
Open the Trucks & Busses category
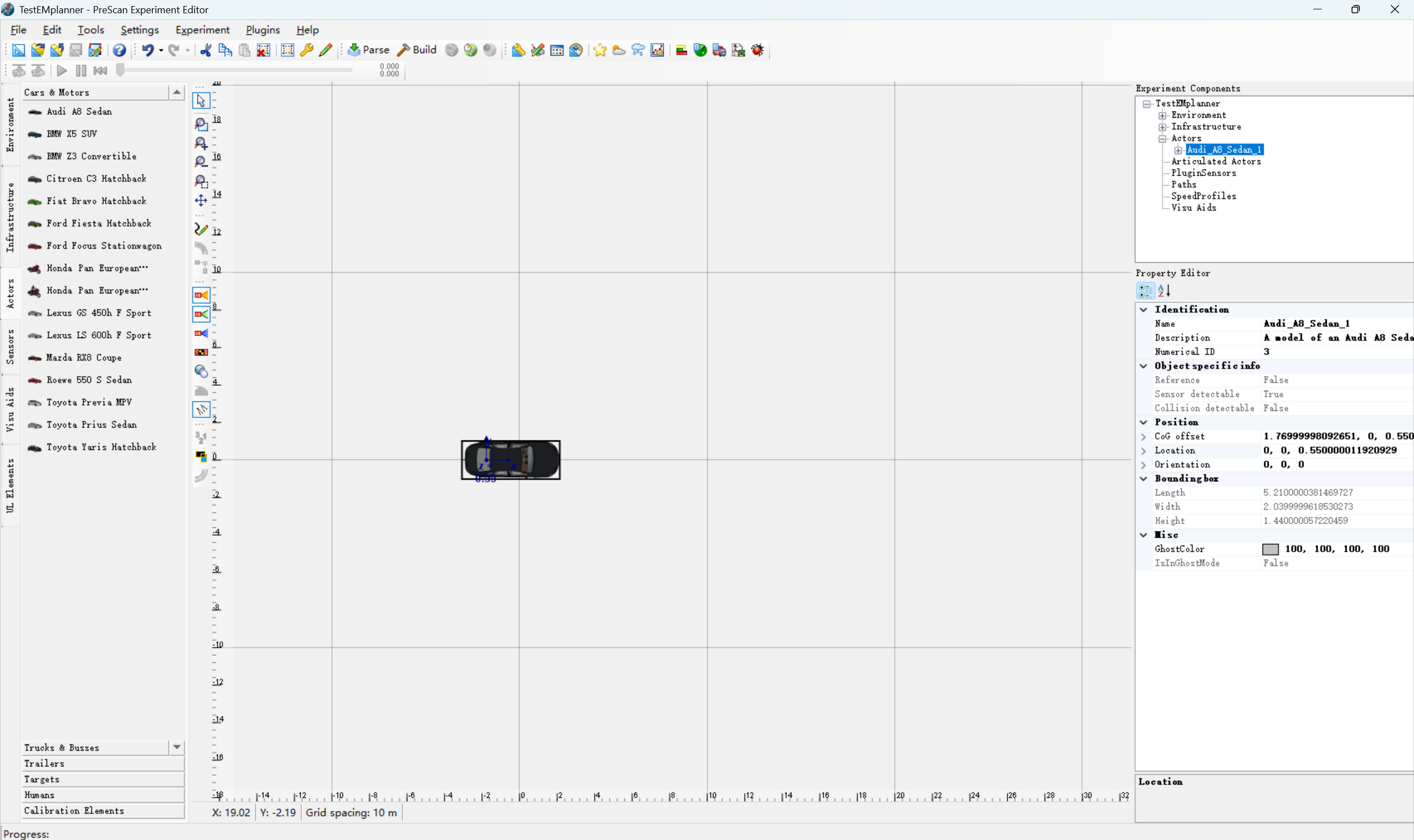pos(61,748)
